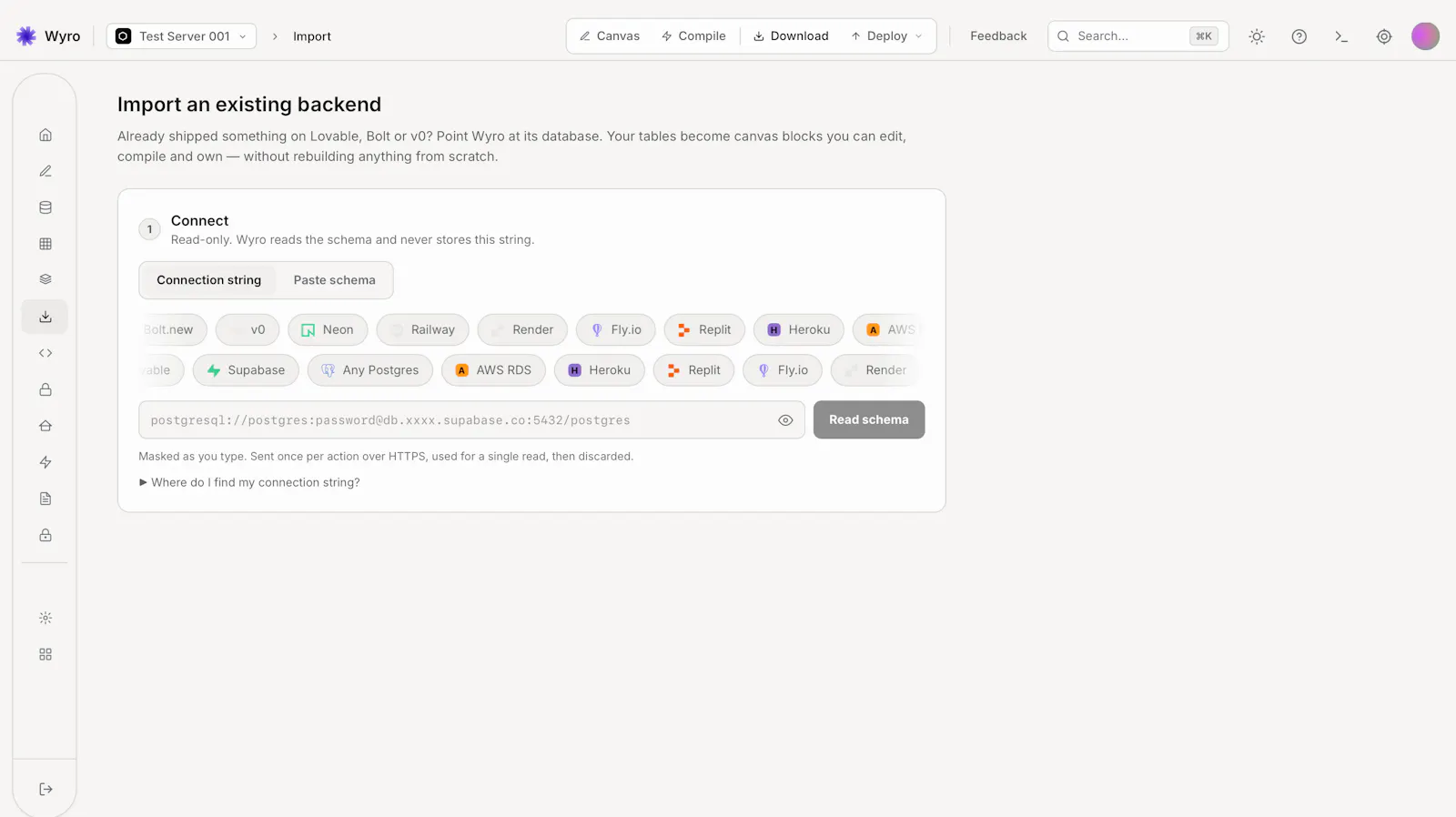Choose the Supabase provider chip
The image size is (1456, 817).
click(246, 370)
